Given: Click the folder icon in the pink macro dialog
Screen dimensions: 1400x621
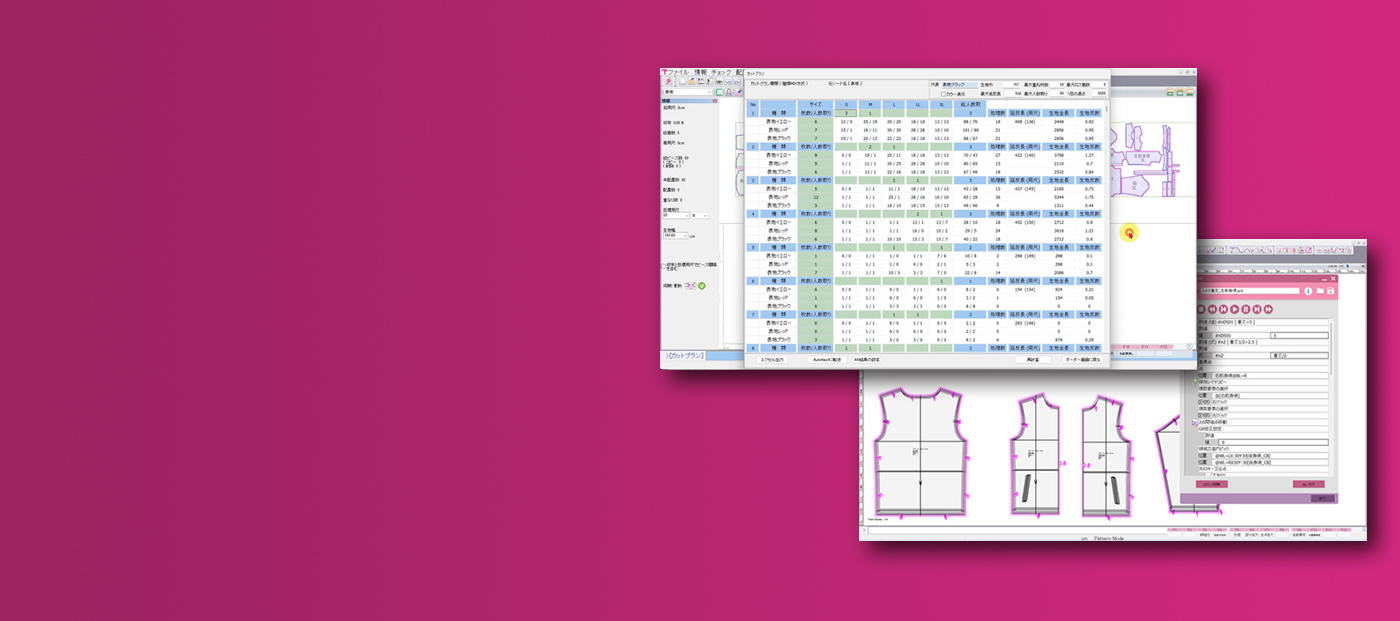Looking at the screenshot, I should point(1319,291).
